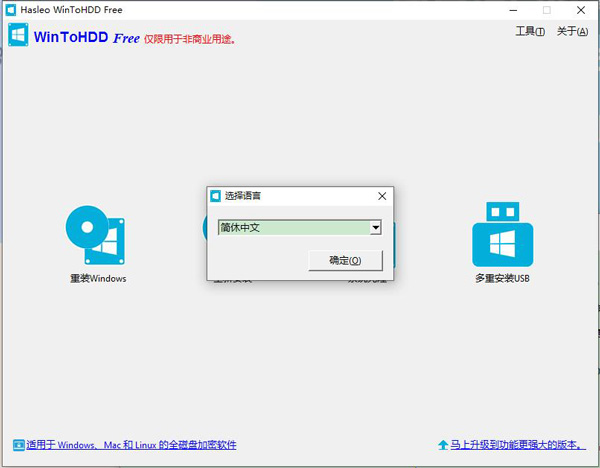This screenshot has width=600, height=468.
Task: Click the Hasleo icon in the title bar
Action: tap(11, 10)
